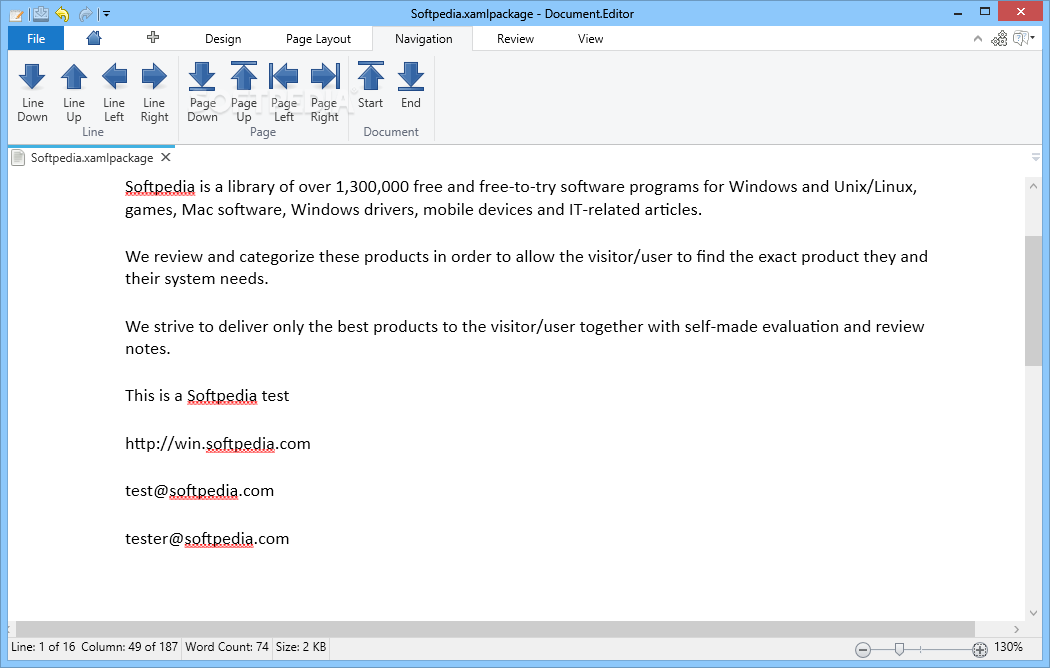Image resolution: width=1050 pixels, height=668 pixels.
Task: Click the vertical scrollbar thumb
Action: point(1033,301)
